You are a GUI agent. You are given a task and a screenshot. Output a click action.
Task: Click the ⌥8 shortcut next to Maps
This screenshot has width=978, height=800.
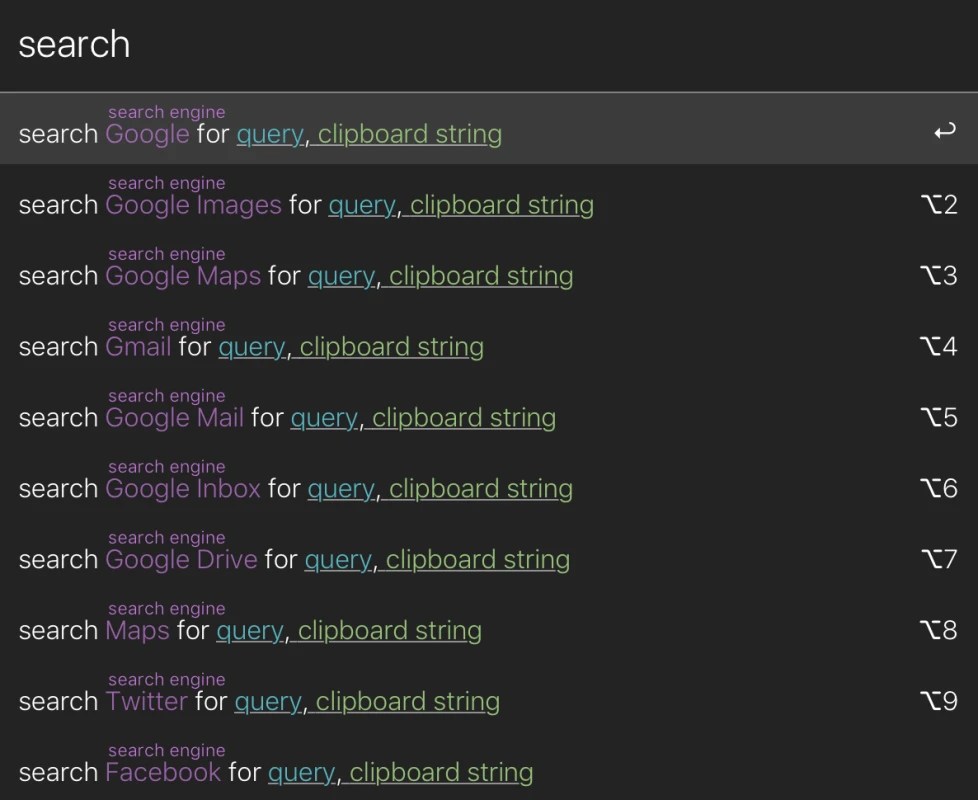tap(940, 630)
